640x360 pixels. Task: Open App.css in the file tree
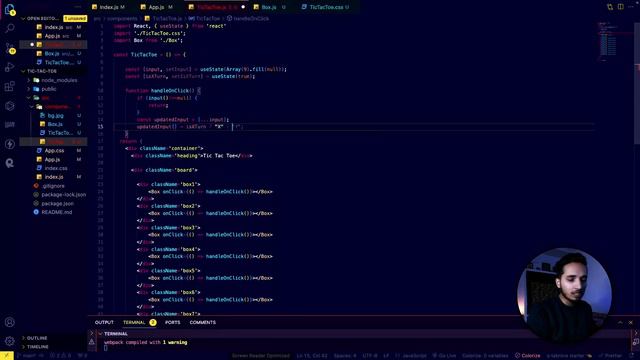click(54, 151)
